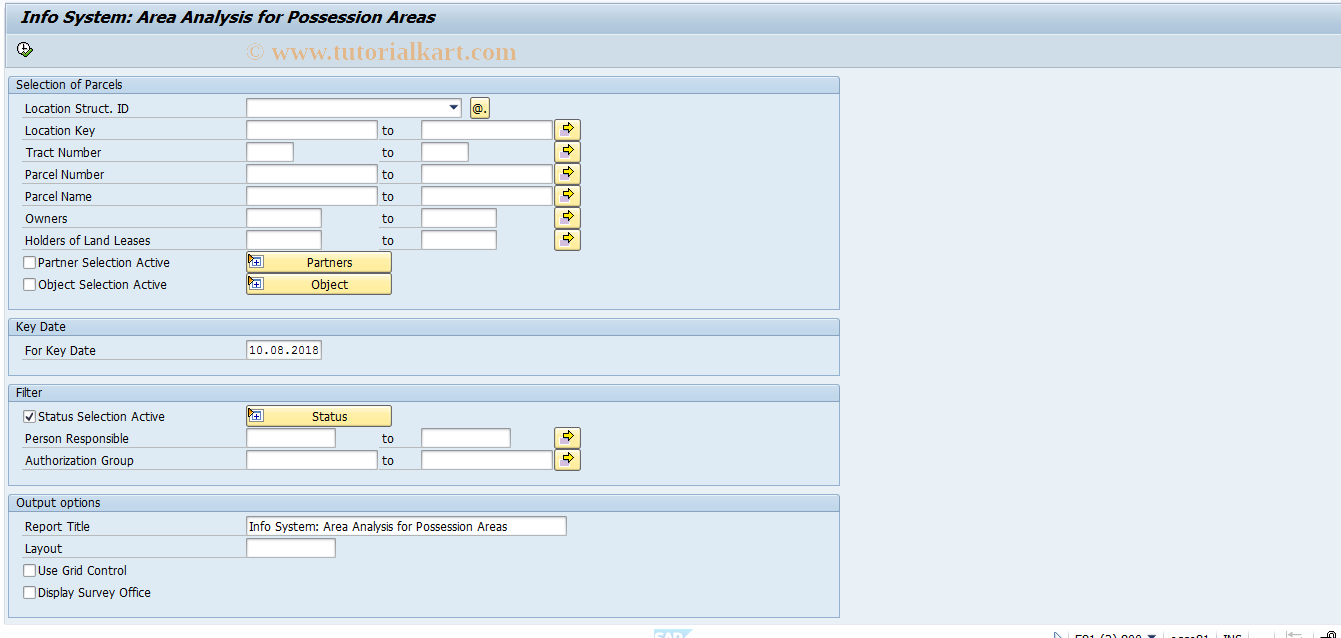Open dynamic selections button next to Location Struct. ID

480,108
